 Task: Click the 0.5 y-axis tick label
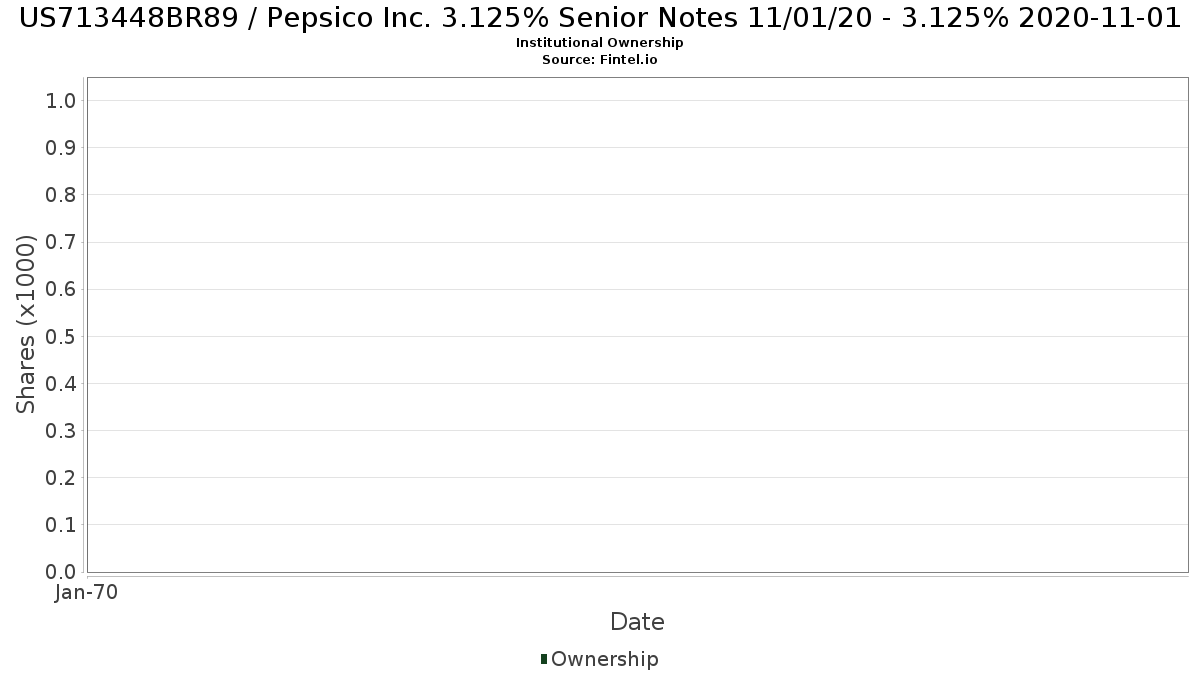[61, 336]
